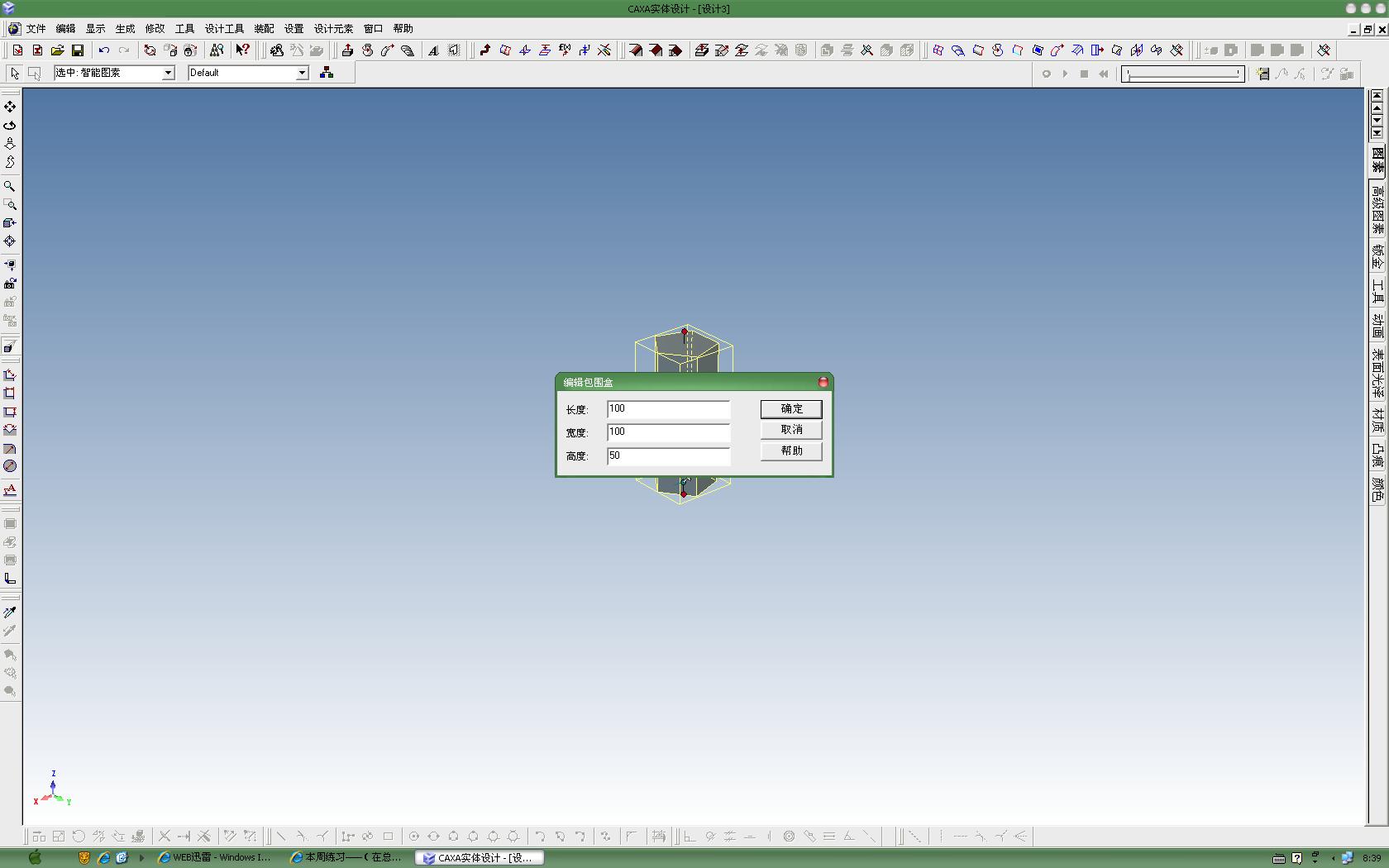Viewport: 1389px width, 868px height.
Task: Click the context help cursor icon
Action: 242,50
